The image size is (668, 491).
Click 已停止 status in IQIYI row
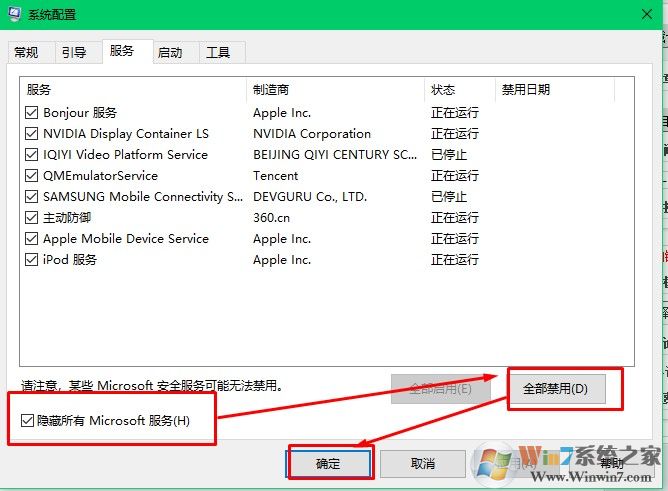449,155
